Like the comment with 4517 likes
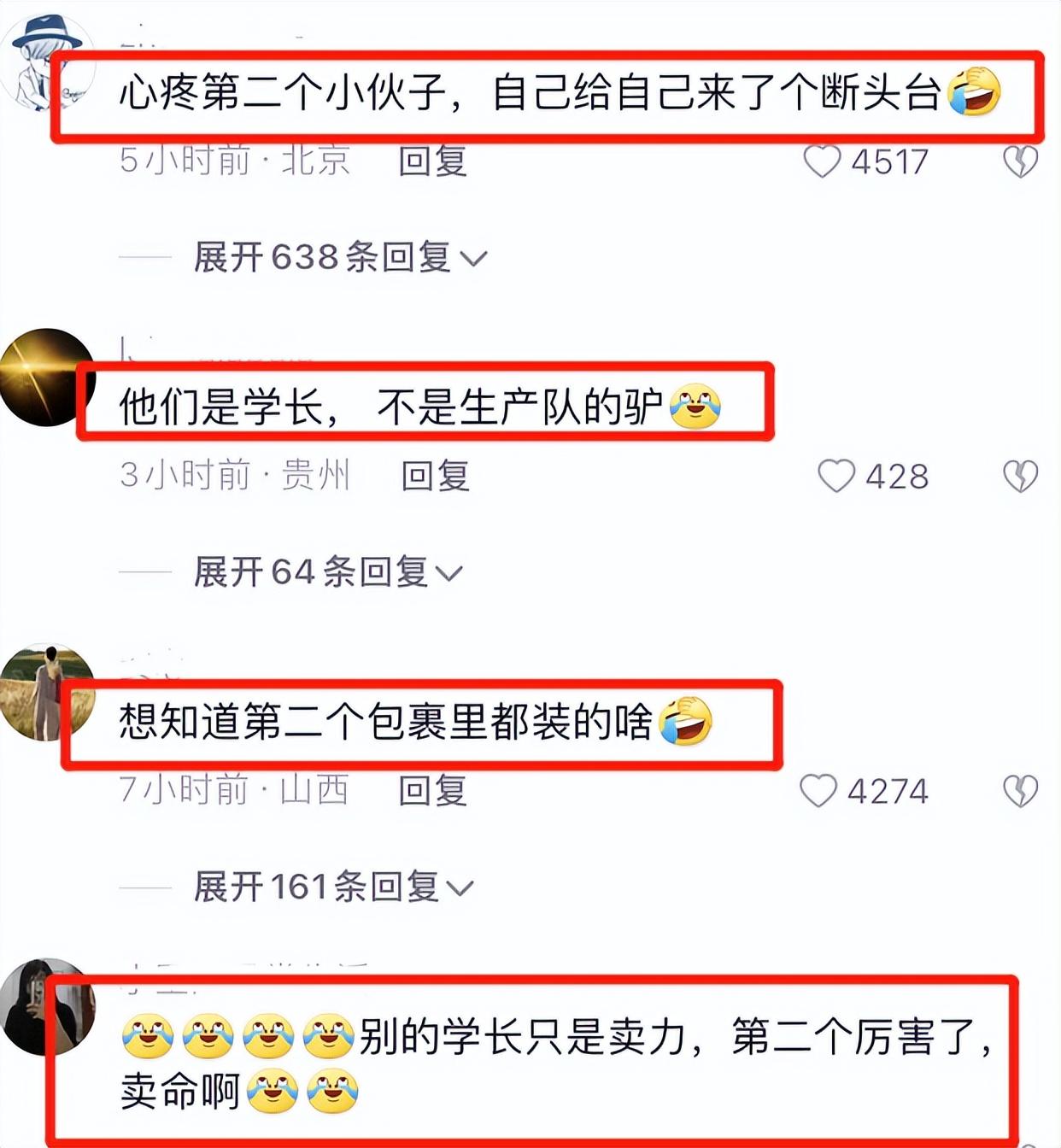Viewport: 1061px width, 1148px height. [822, 161]
